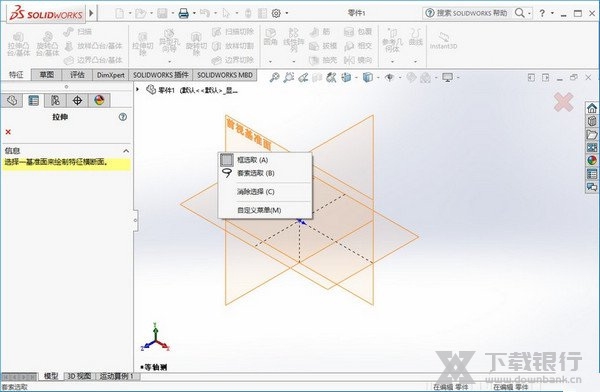The height and width of the screenshot is (392, 600).
Task: Choose the 拔模 draft tool
Action: [323, 46]
